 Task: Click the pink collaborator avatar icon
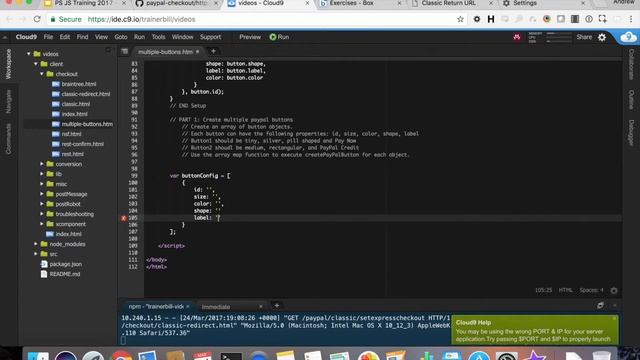[517, 37]
